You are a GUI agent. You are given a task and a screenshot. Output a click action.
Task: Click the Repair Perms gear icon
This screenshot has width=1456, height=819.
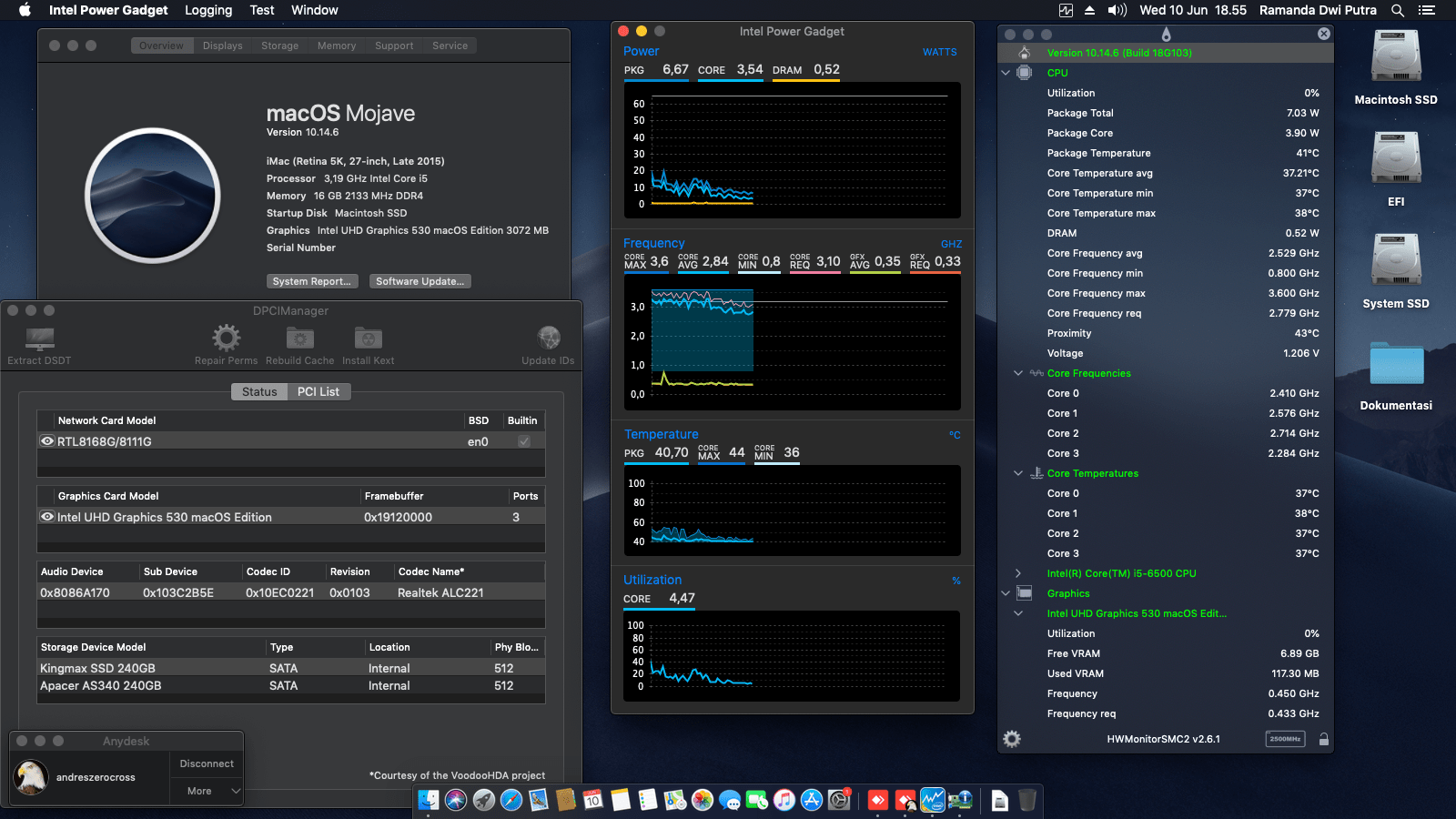[225, 339]
